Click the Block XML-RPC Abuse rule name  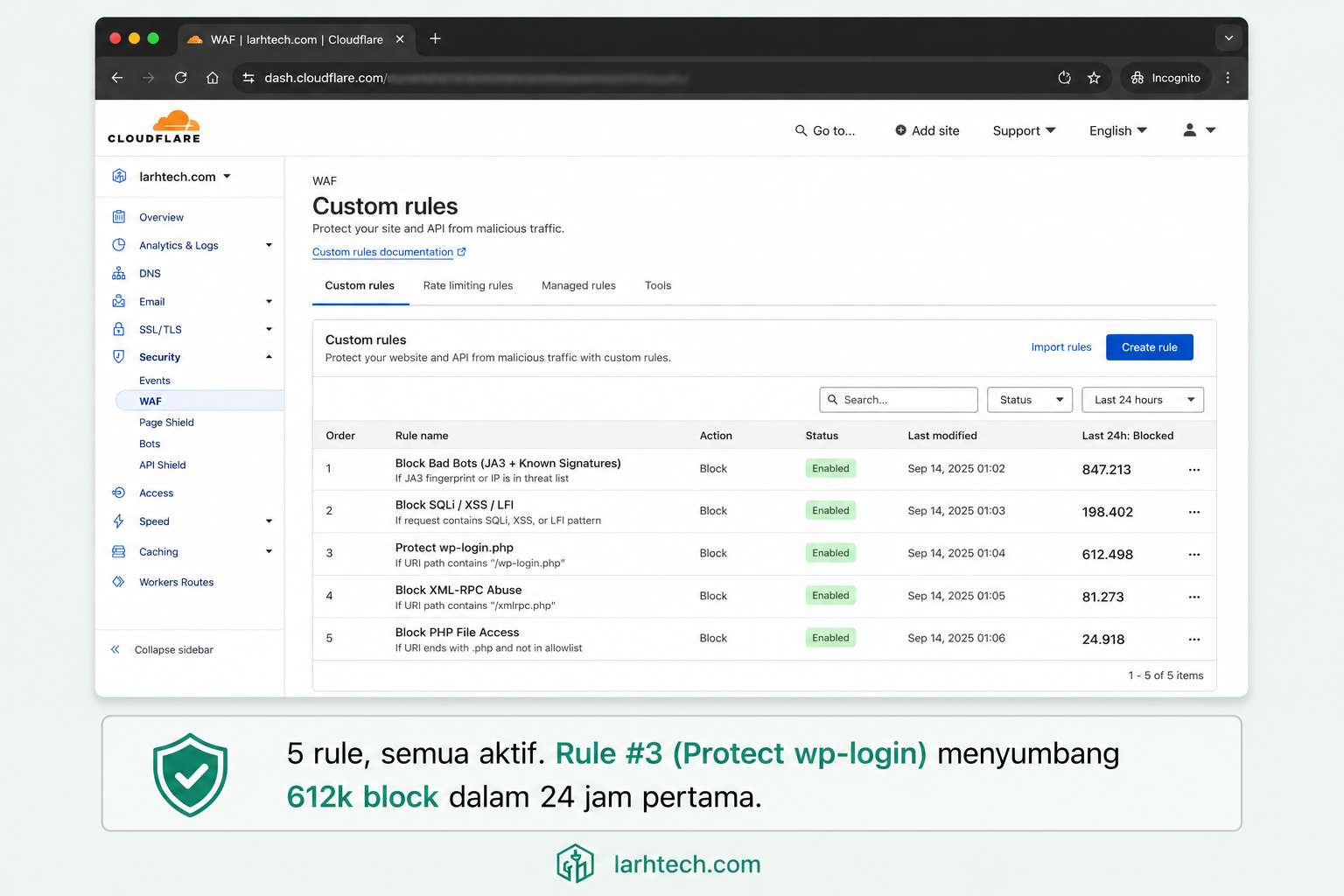coord(458,590)
